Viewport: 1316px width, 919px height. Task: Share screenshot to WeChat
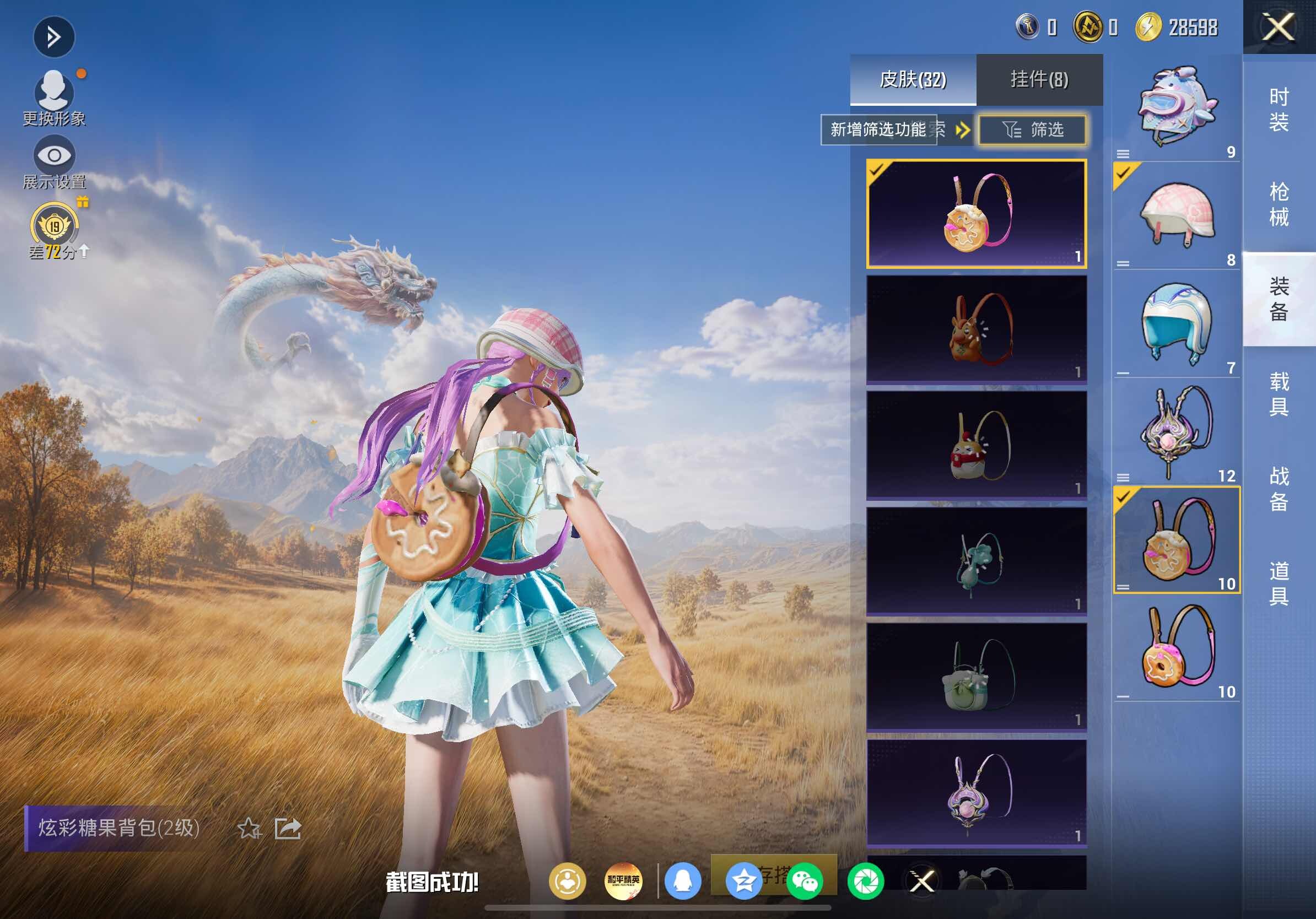[805, 881]
